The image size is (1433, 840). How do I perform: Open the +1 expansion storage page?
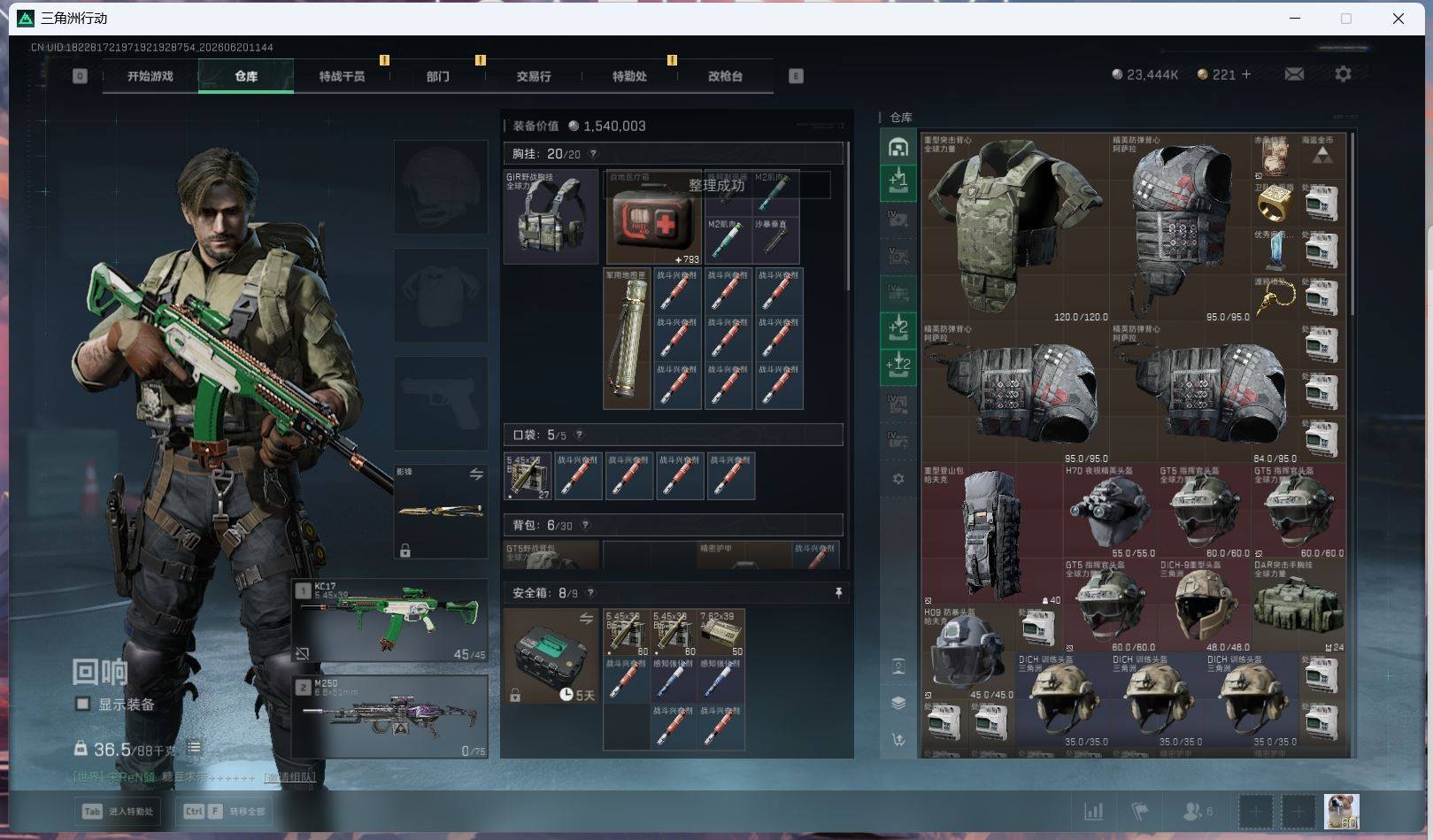tap(898, 181)
